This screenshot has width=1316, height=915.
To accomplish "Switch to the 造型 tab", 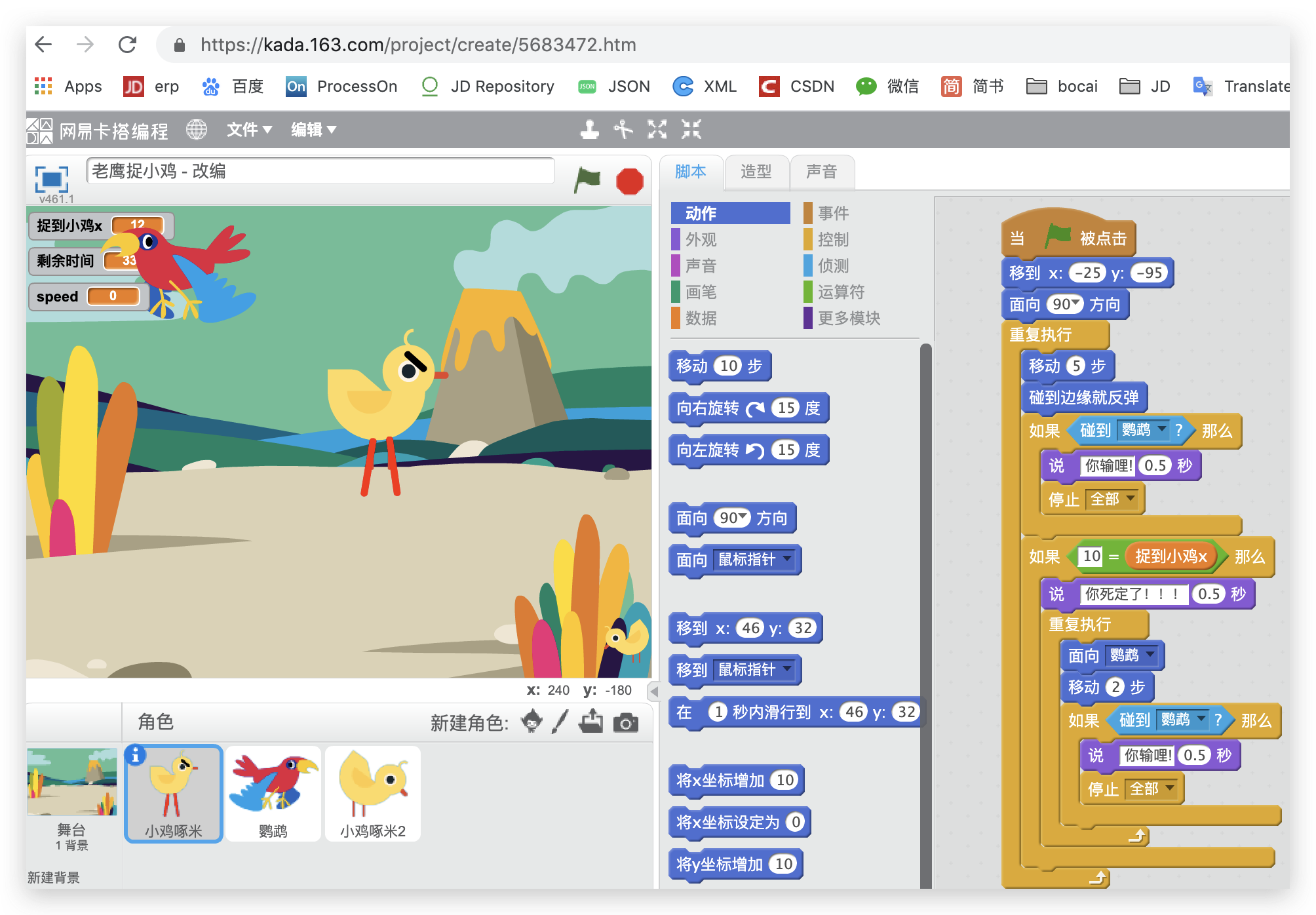I will 756,172.
